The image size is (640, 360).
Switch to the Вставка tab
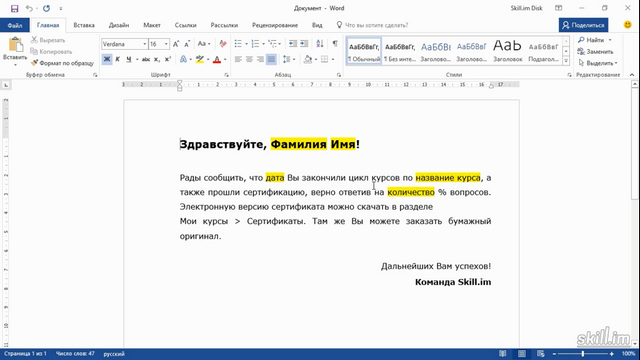click(x=84, y=25)
